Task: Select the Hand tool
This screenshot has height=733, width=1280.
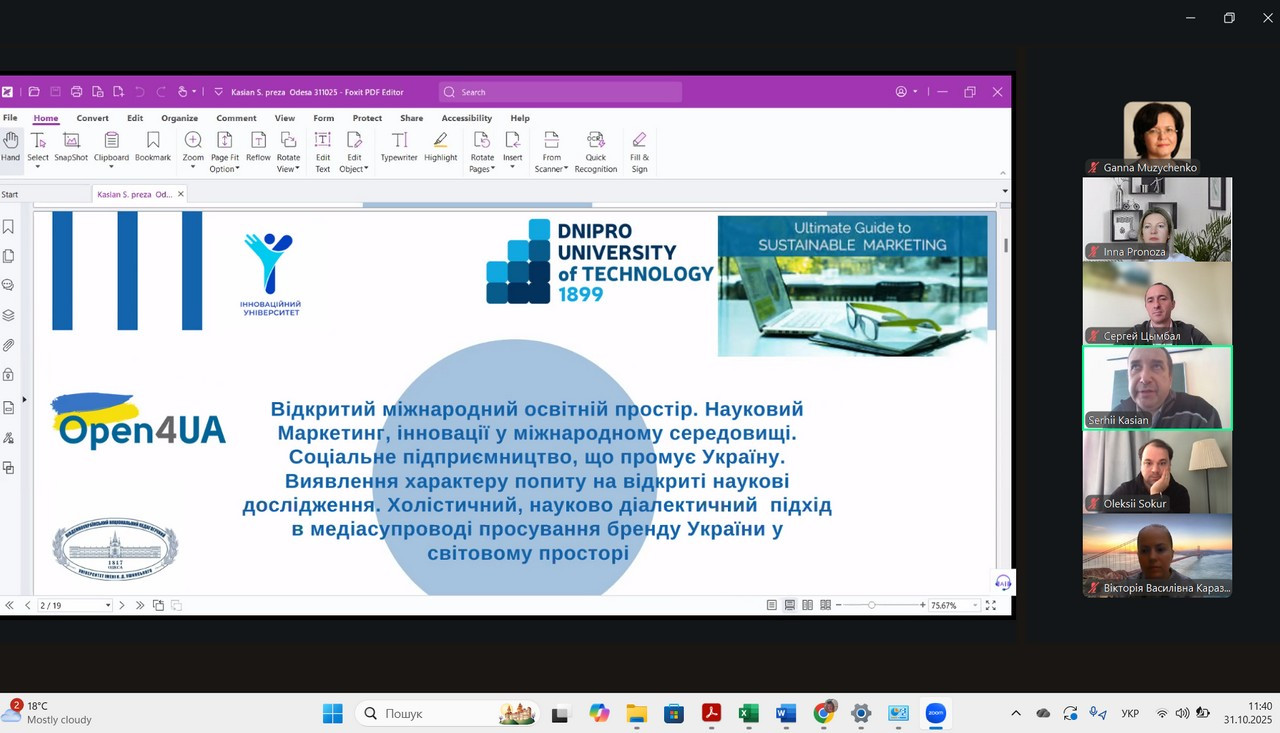Action: pos(10,146)
